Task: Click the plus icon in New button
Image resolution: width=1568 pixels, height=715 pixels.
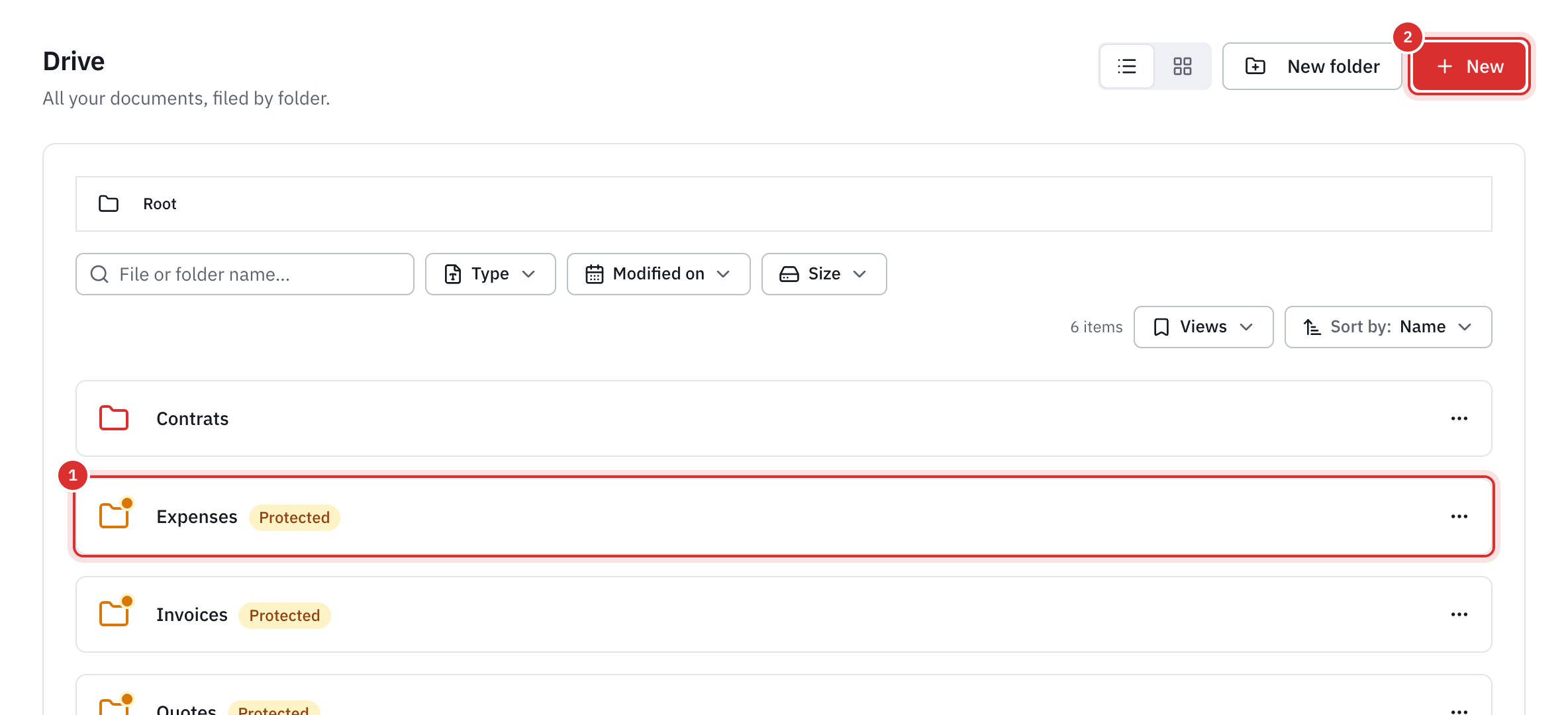Action: tap(1445, 66)
